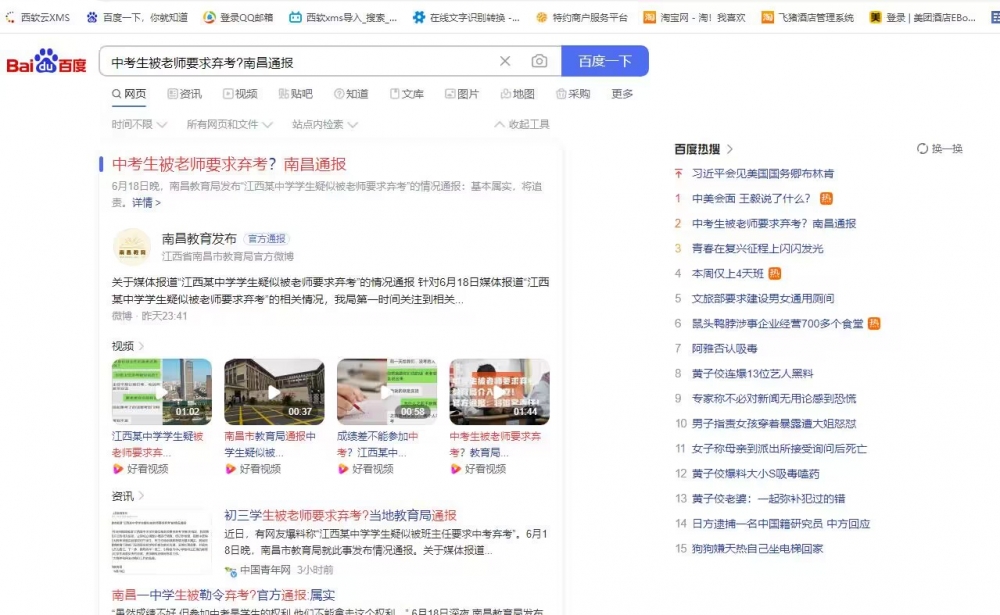
Task: Open the 南昌教育发布 account name link
Action: pyautogui.click(x=199, y=239)
